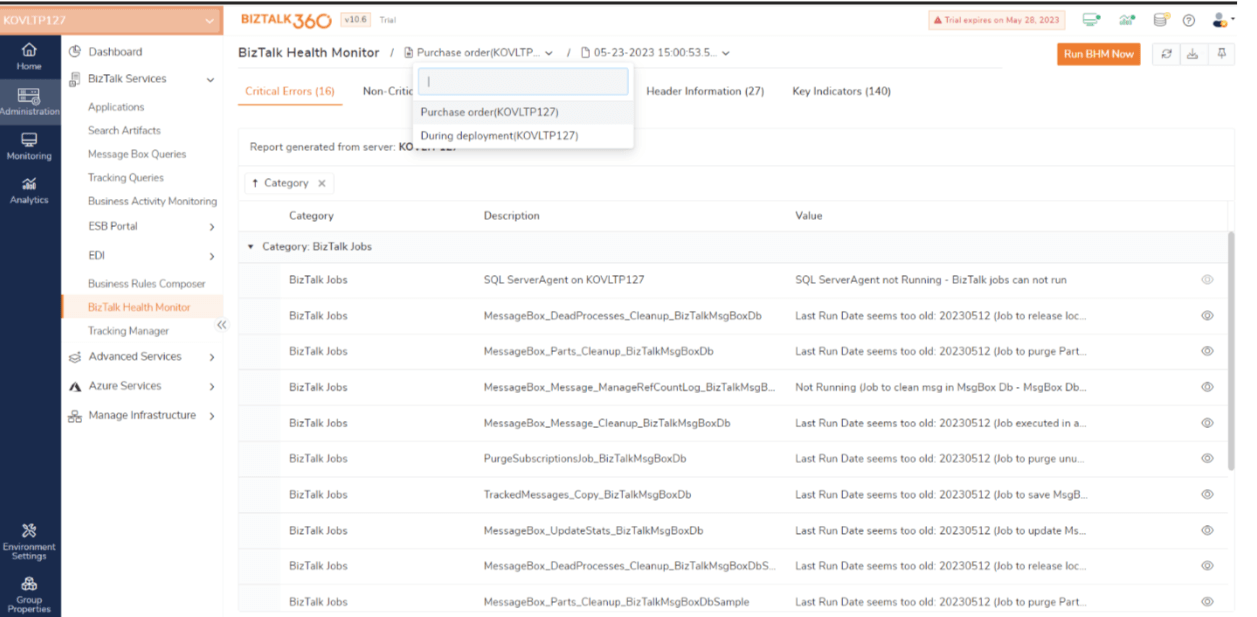Image resolution: width=1257 pixels, height=617 pixels.
Task: Click the refresh icon beside Run BHM Now
Action: [x=1166, y=55]
